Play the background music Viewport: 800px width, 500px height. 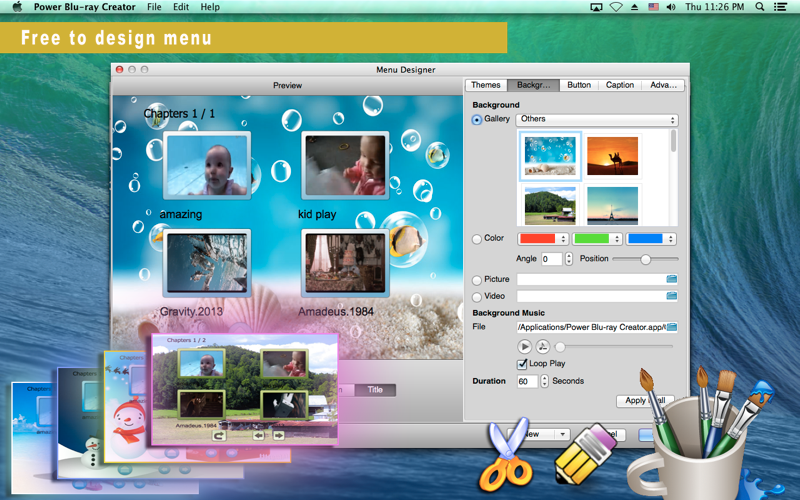(524, 346)
